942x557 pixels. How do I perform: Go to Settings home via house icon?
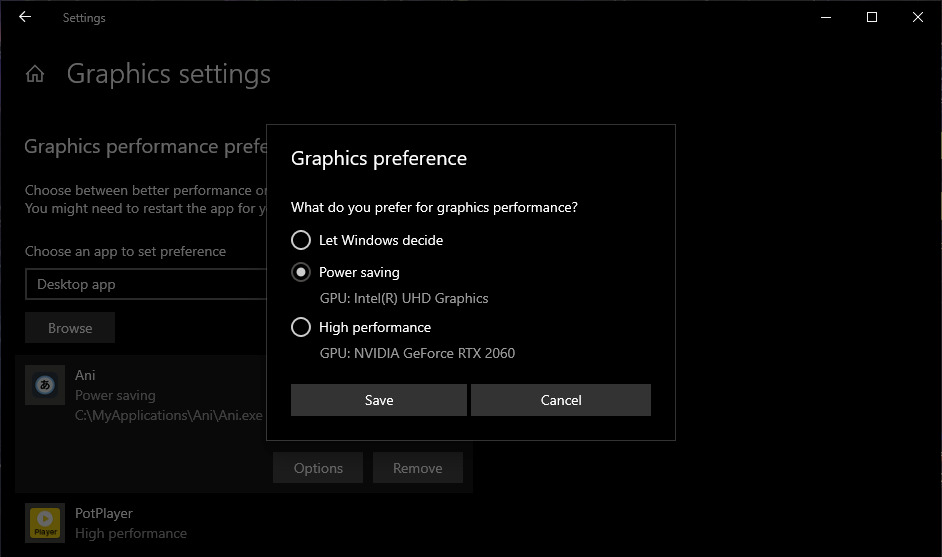(x=35, y=75)
